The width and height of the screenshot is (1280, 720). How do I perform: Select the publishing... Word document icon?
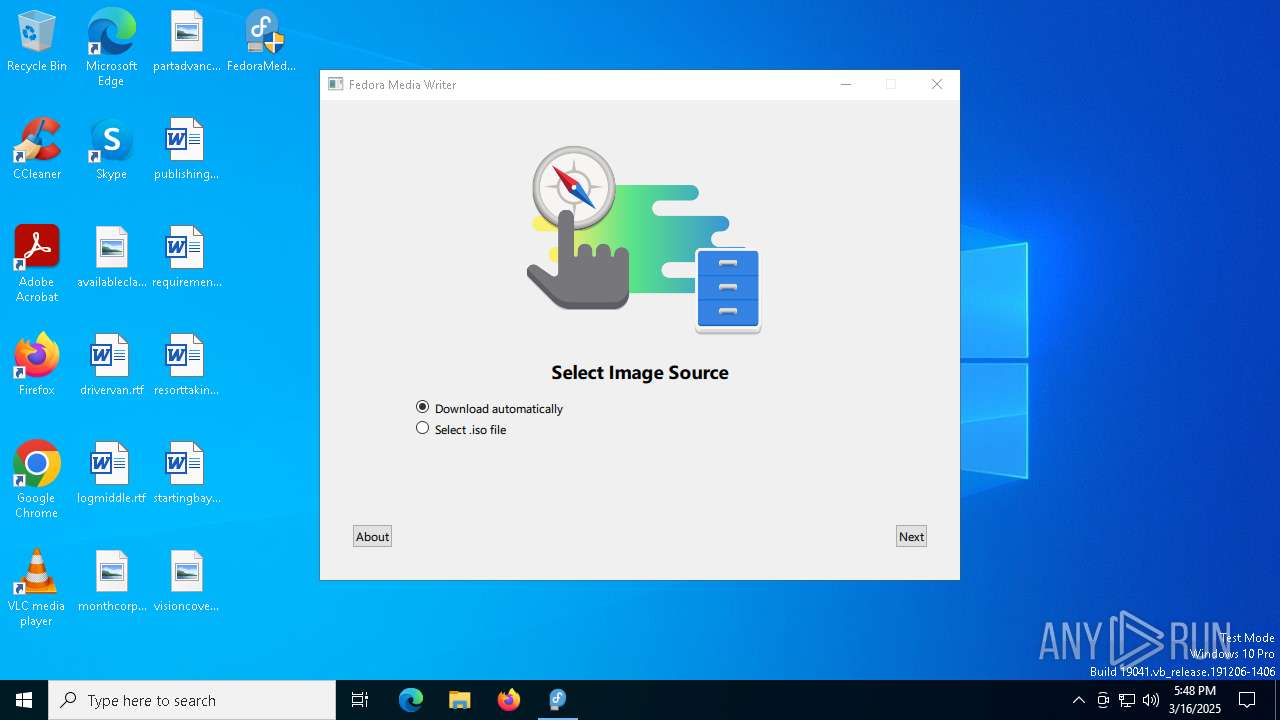click(186, 150)
